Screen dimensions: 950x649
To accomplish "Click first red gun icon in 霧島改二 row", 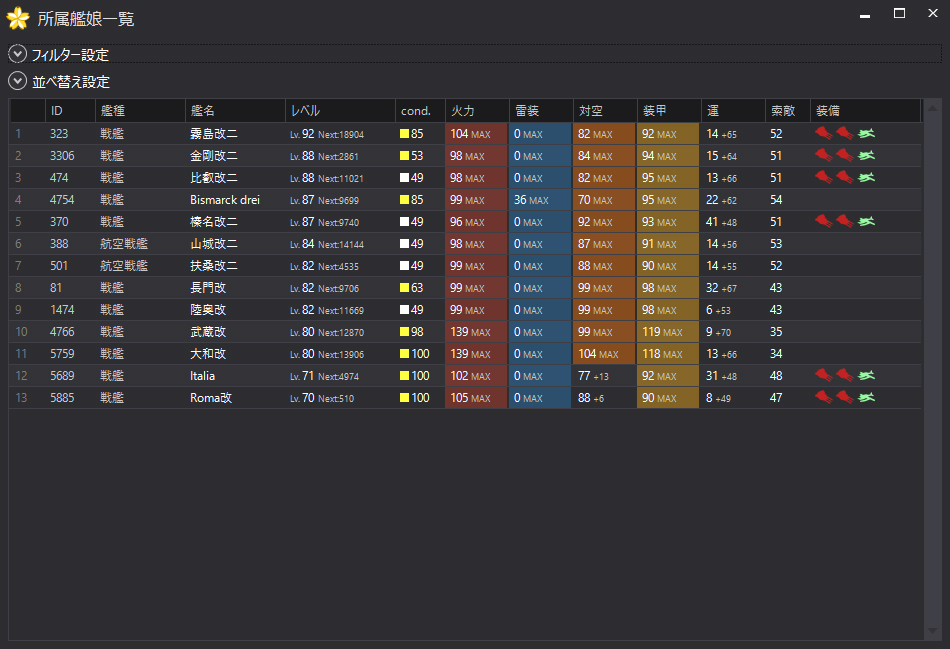I will pyautogui.click(x=823, y=133).
